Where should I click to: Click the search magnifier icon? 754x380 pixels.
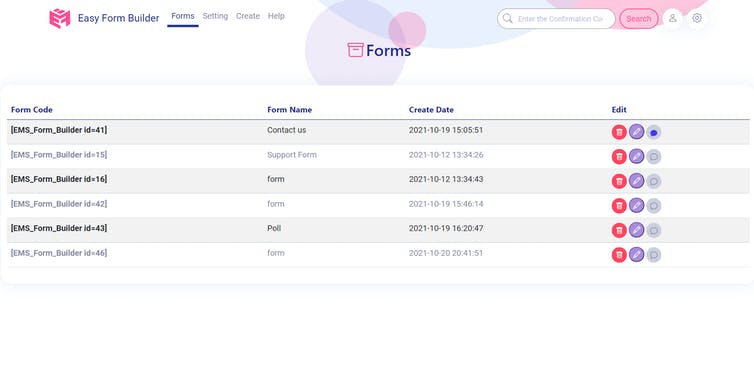tap(507, 18)
